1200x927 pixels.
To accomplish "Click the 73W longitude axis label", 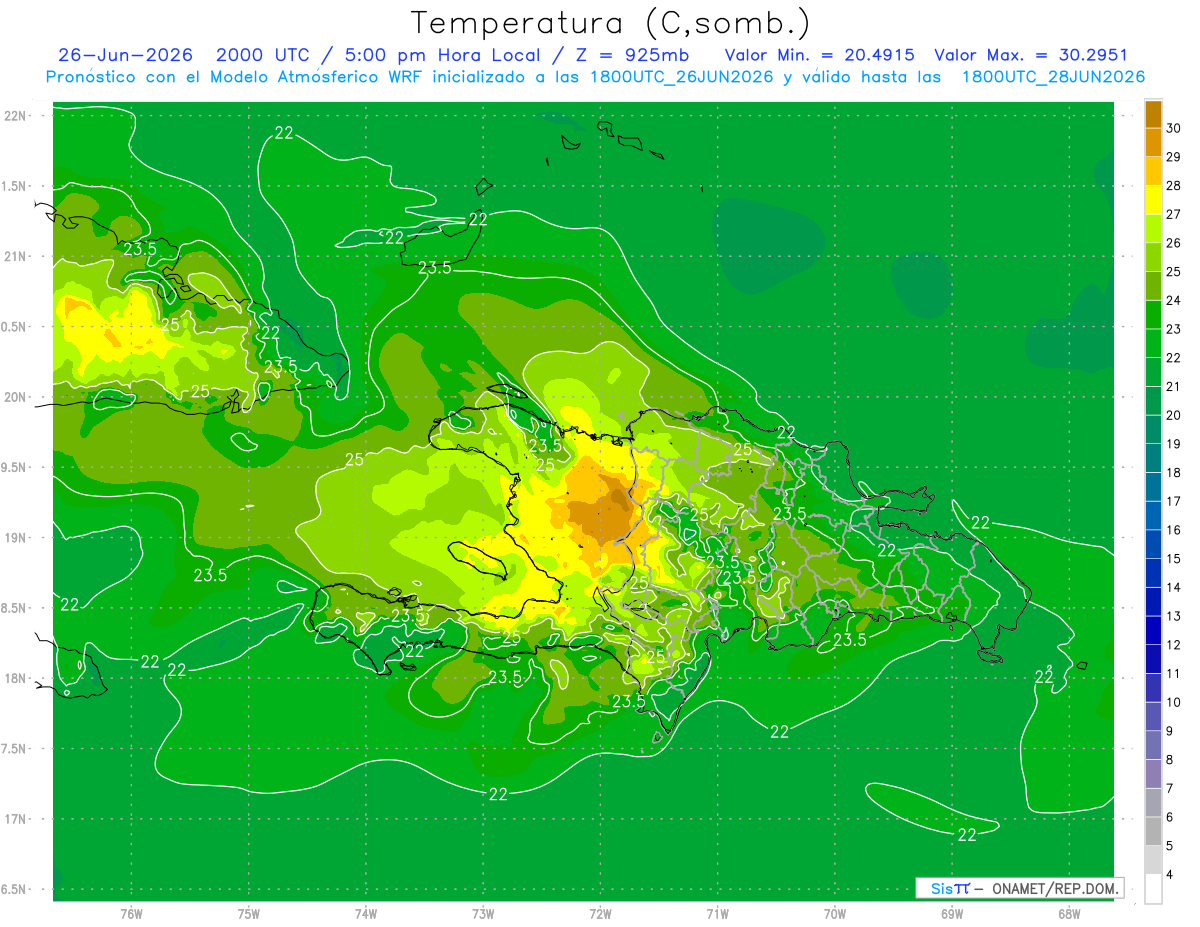I will [x=483, y=913].
